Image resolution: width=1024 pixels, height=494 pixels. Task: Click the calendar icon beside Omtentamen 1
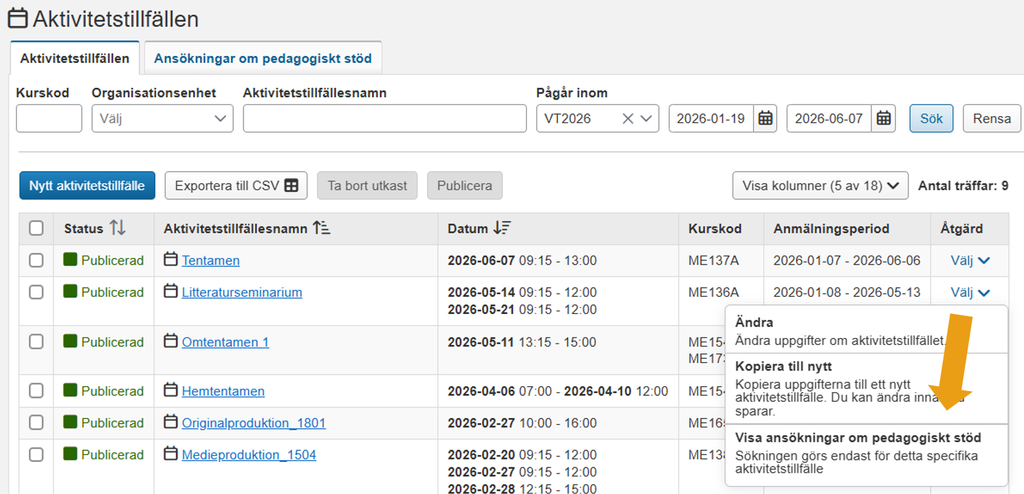click(170, 342)
